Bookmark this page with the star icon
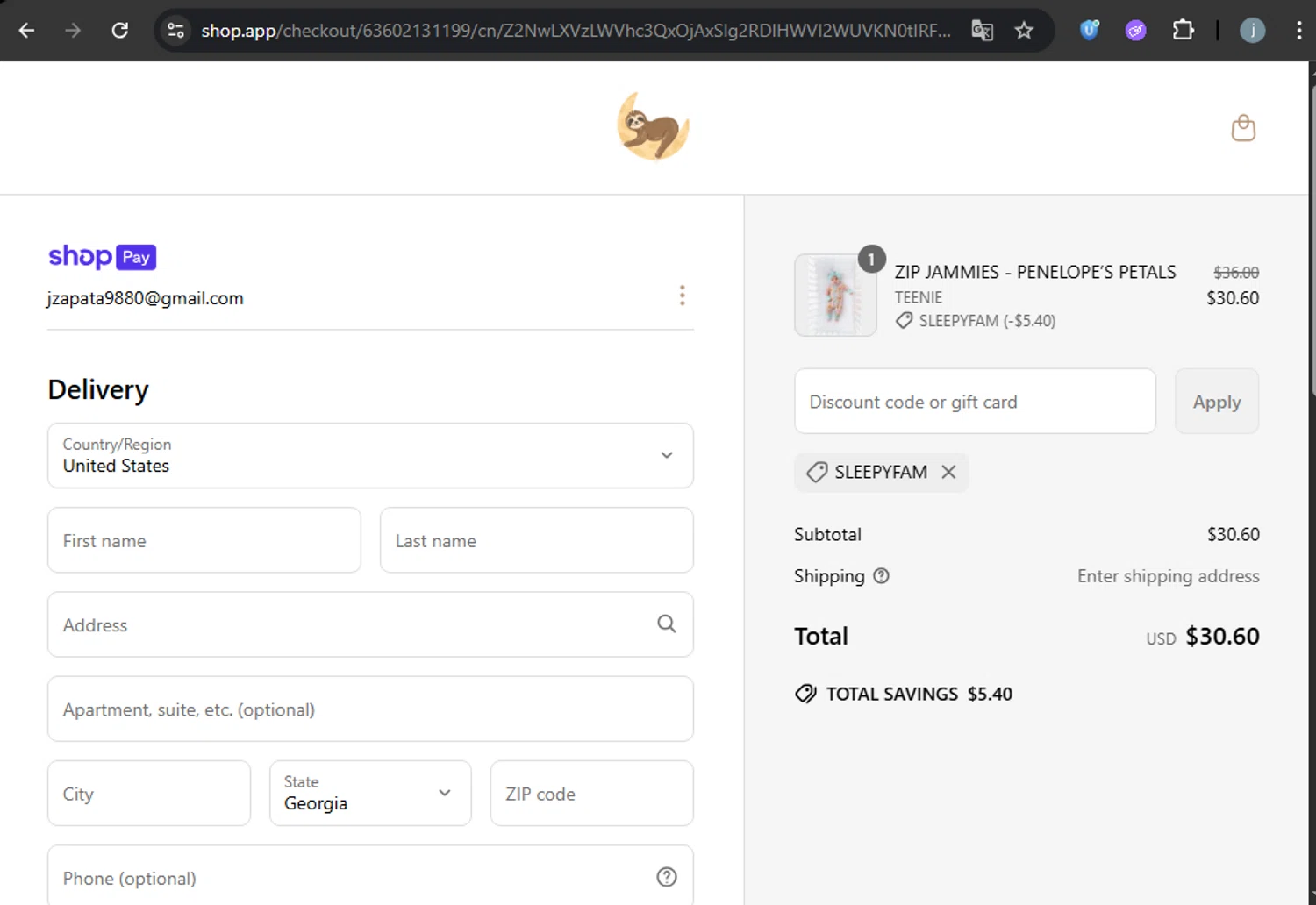Viewport: 1316px width, 905px height. [1024, 31]
